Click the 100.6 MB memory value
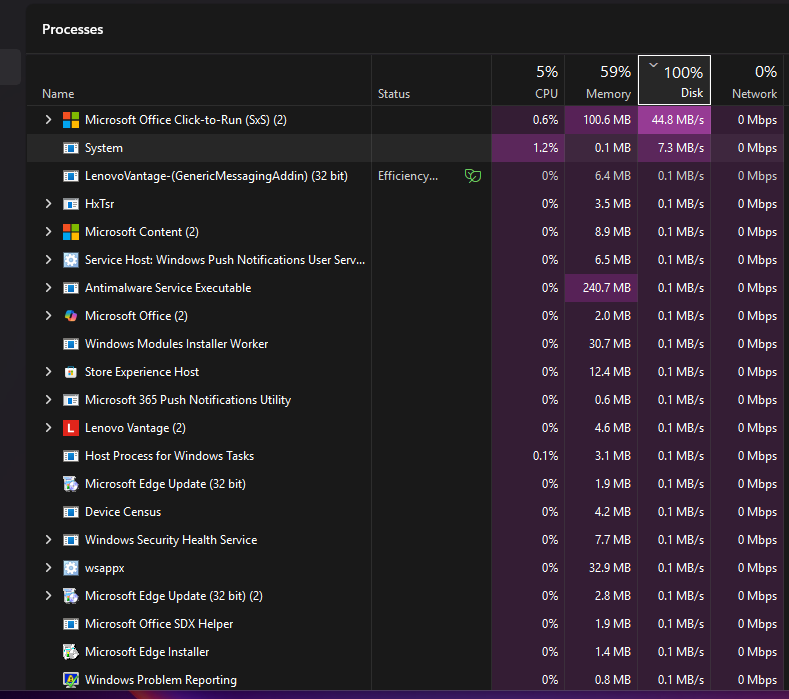This screenshot has width=789, height=699. [607, 120]
